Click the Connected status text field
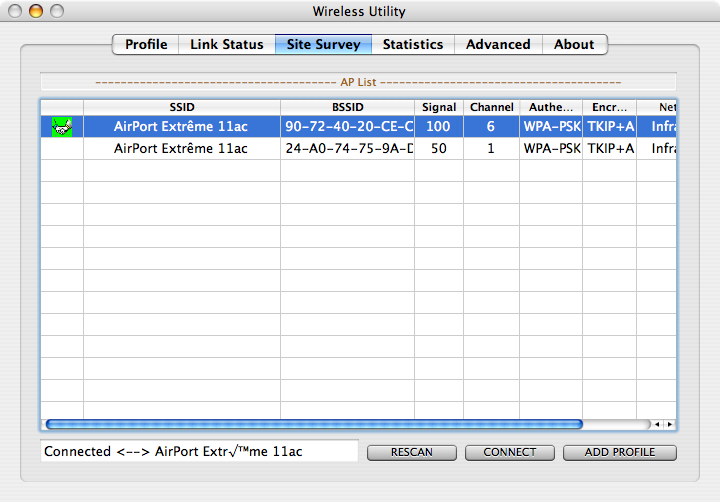Viewport: 720px width, 502px height. tap(199, 451)
